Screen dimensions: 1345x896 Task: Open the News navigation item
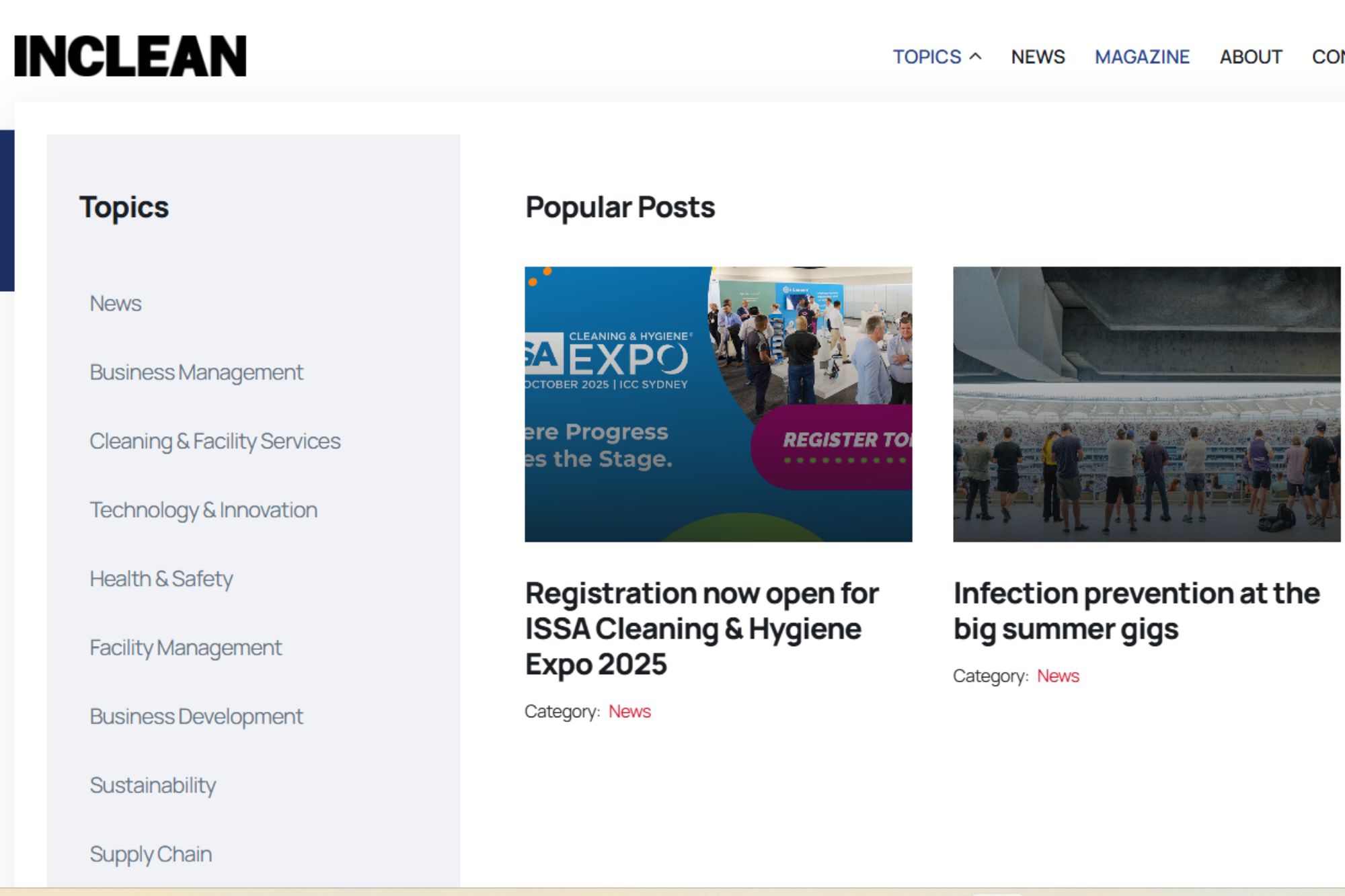pos(1038,57)
